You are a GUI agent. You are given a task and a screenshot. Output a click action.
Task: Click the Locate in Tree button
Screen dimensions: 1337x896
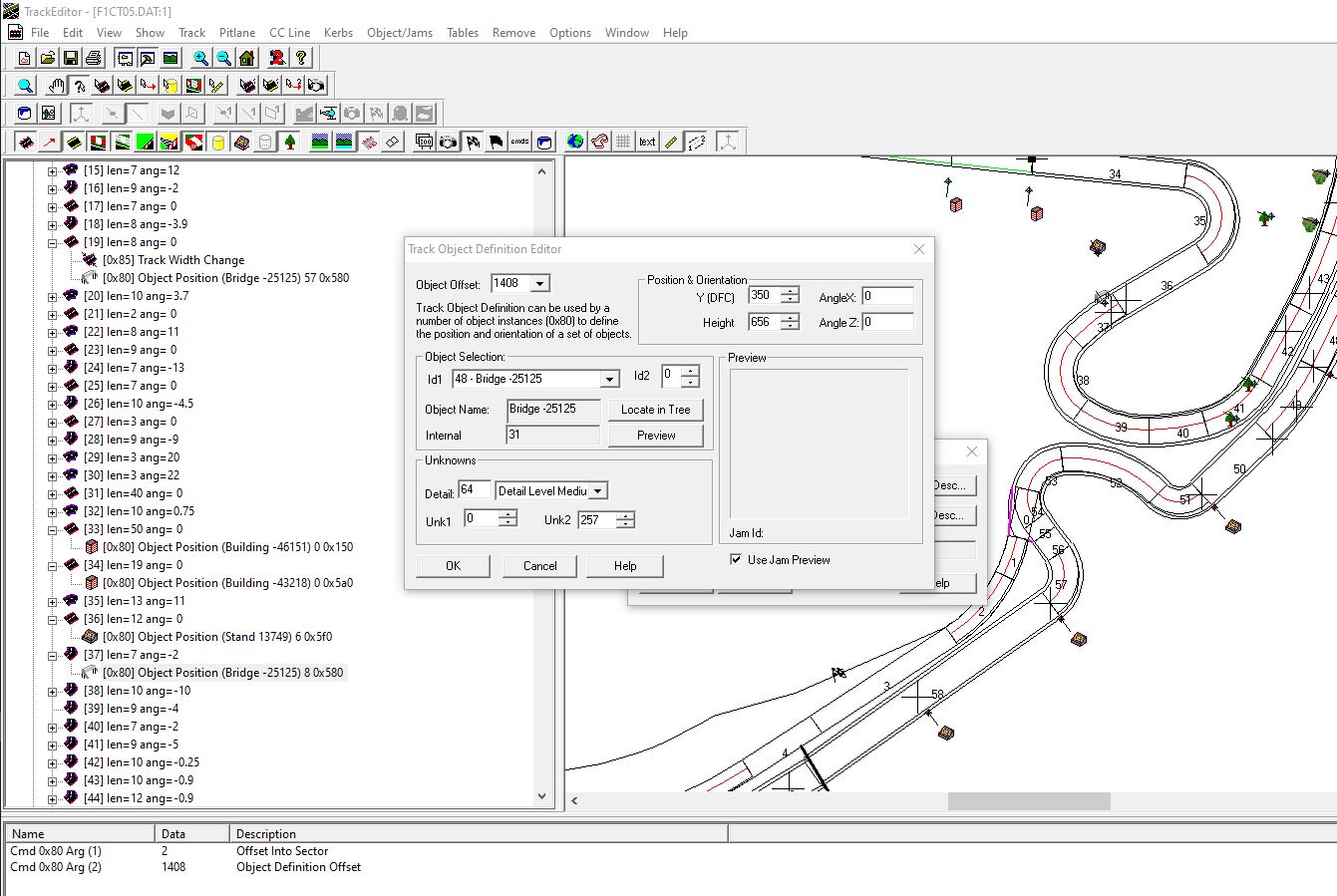655,410
